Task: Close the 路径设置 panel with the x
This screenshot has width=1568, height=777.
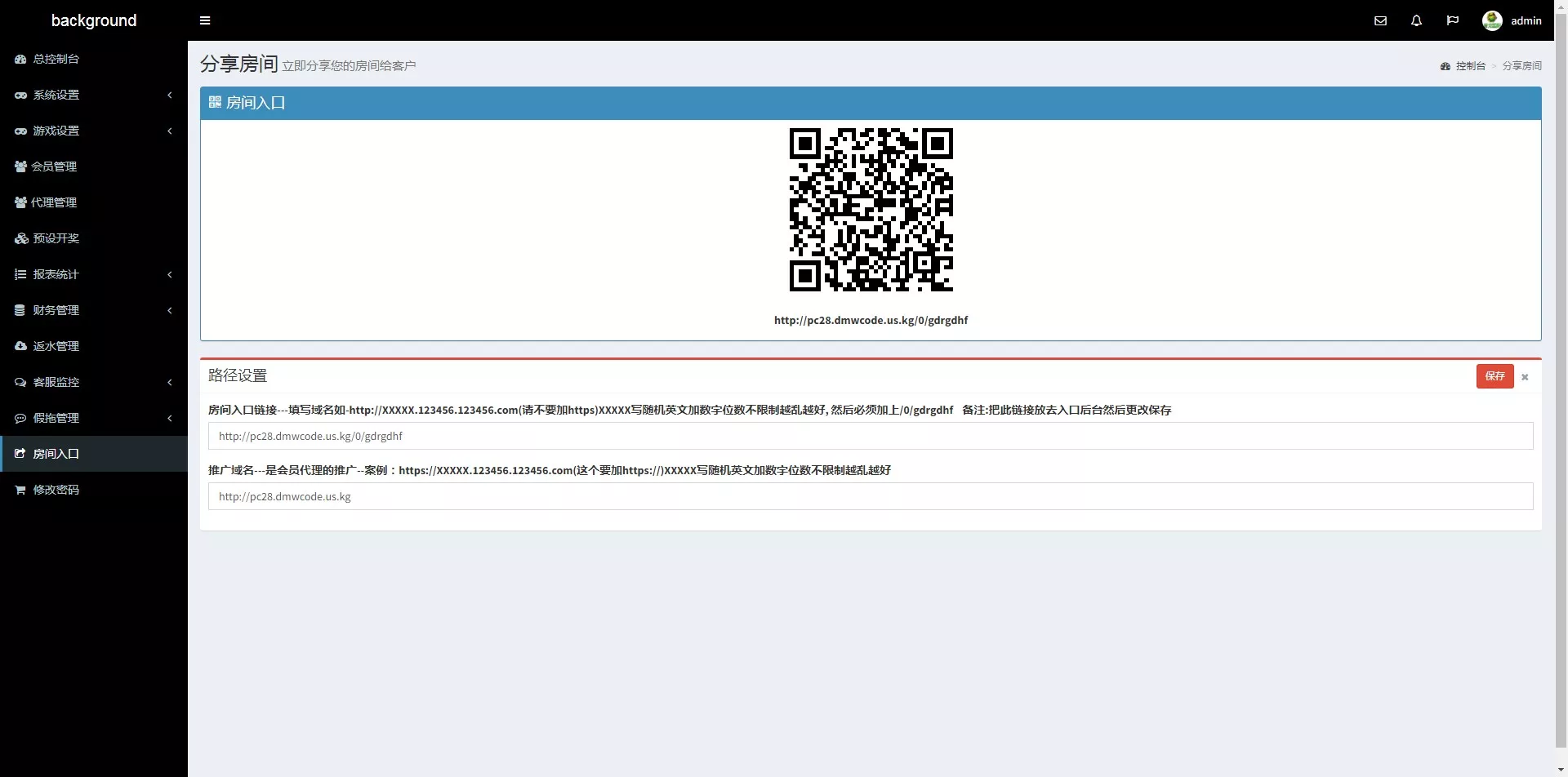Action: pyautogui.click(x=1525, y=377)
